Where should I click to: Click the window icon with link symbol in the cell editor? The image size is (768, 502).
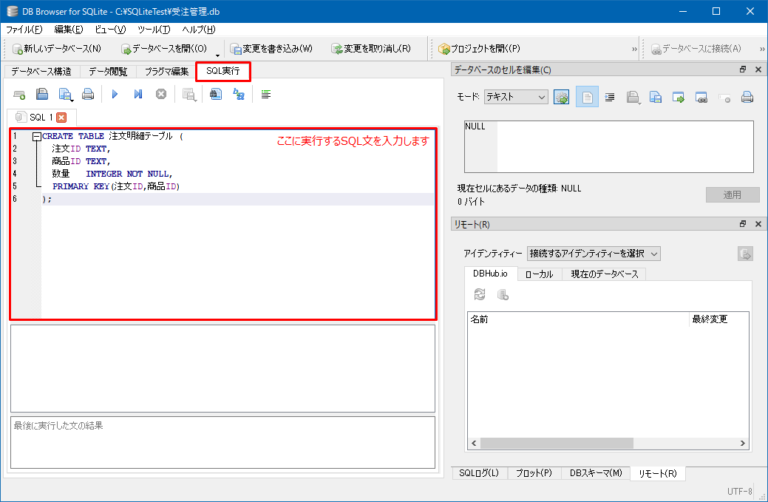click(x=701, y=97)
